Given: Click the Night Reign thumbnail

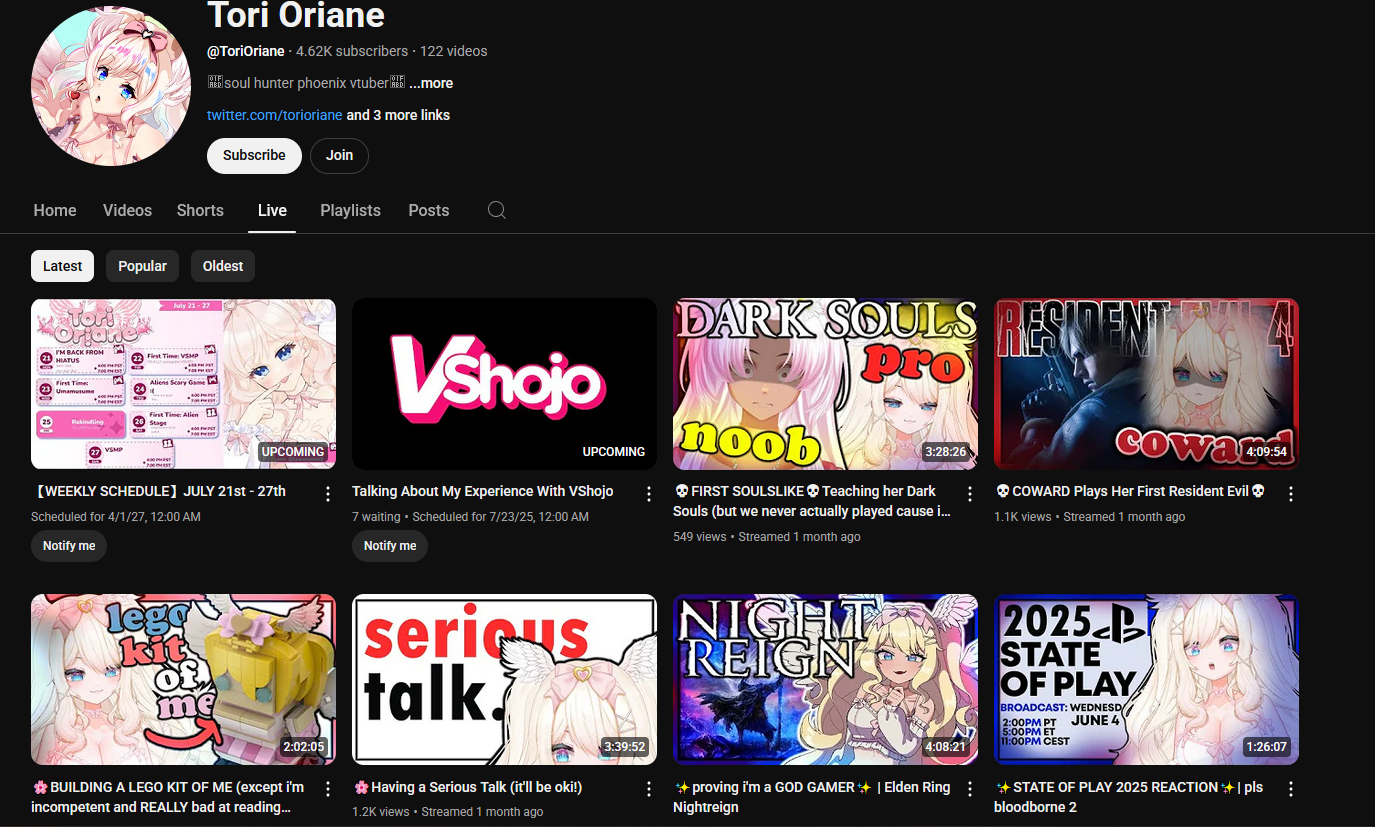Looking at the screenshot, I should tap(825, 680).
